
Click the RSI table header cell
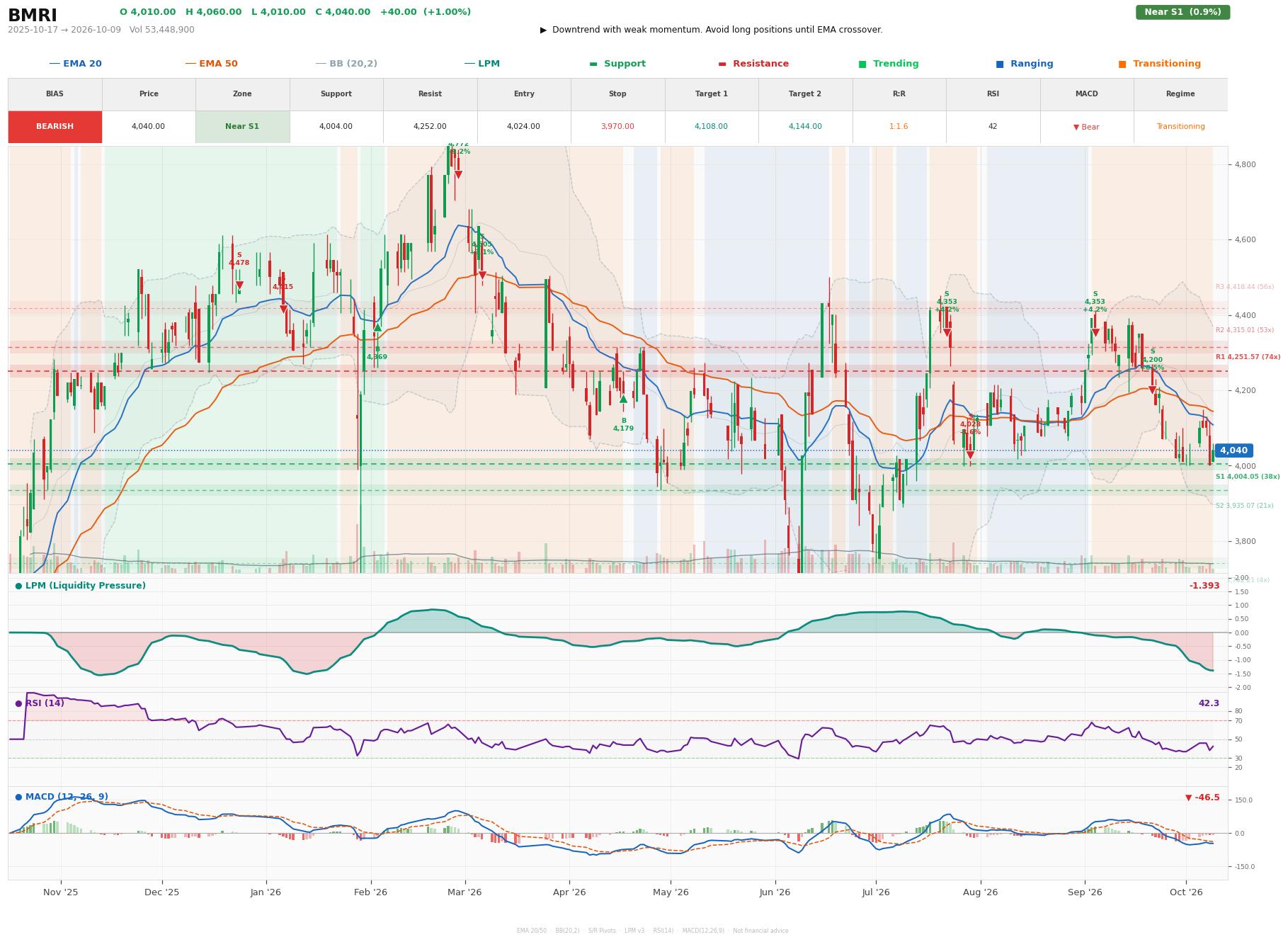[x=993, y=94]
